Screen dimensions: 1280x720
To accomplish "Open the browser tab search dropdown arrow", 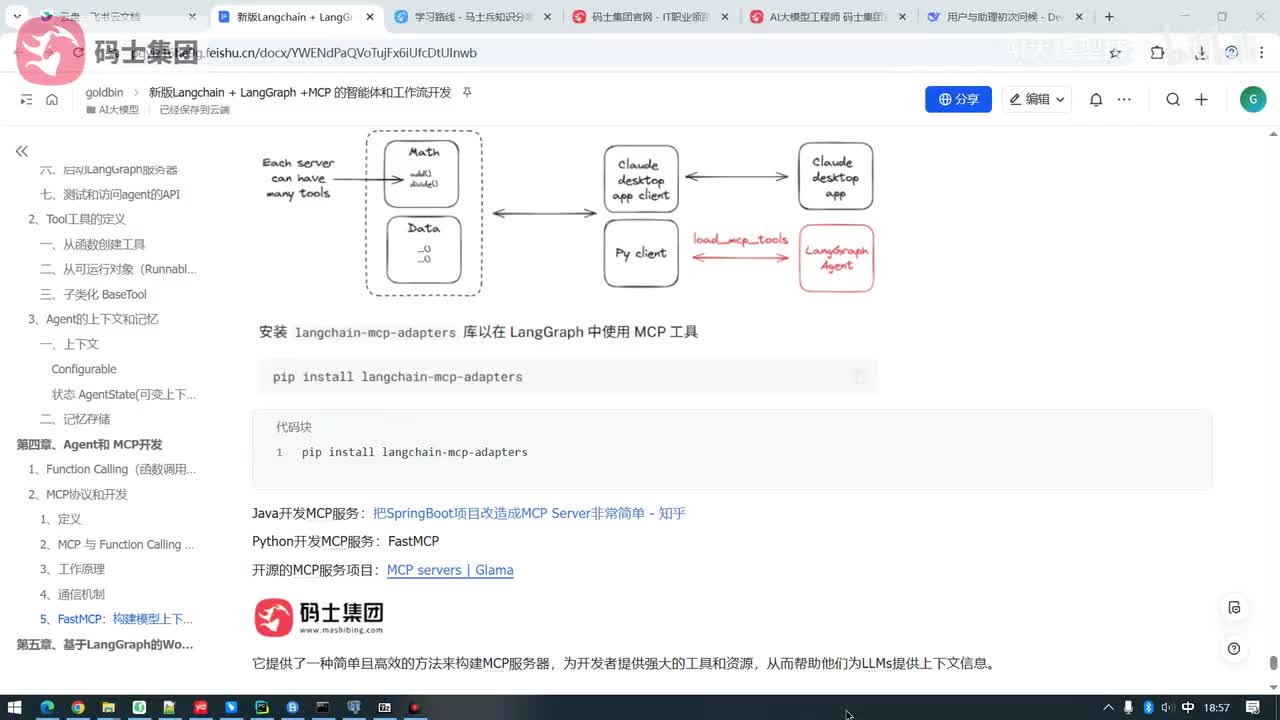I will tap(17, 17).
